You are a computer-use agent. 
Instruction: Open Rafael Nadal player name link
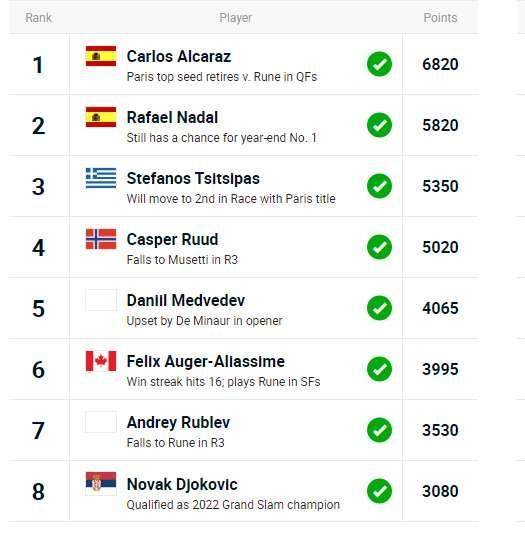(172, 117)
